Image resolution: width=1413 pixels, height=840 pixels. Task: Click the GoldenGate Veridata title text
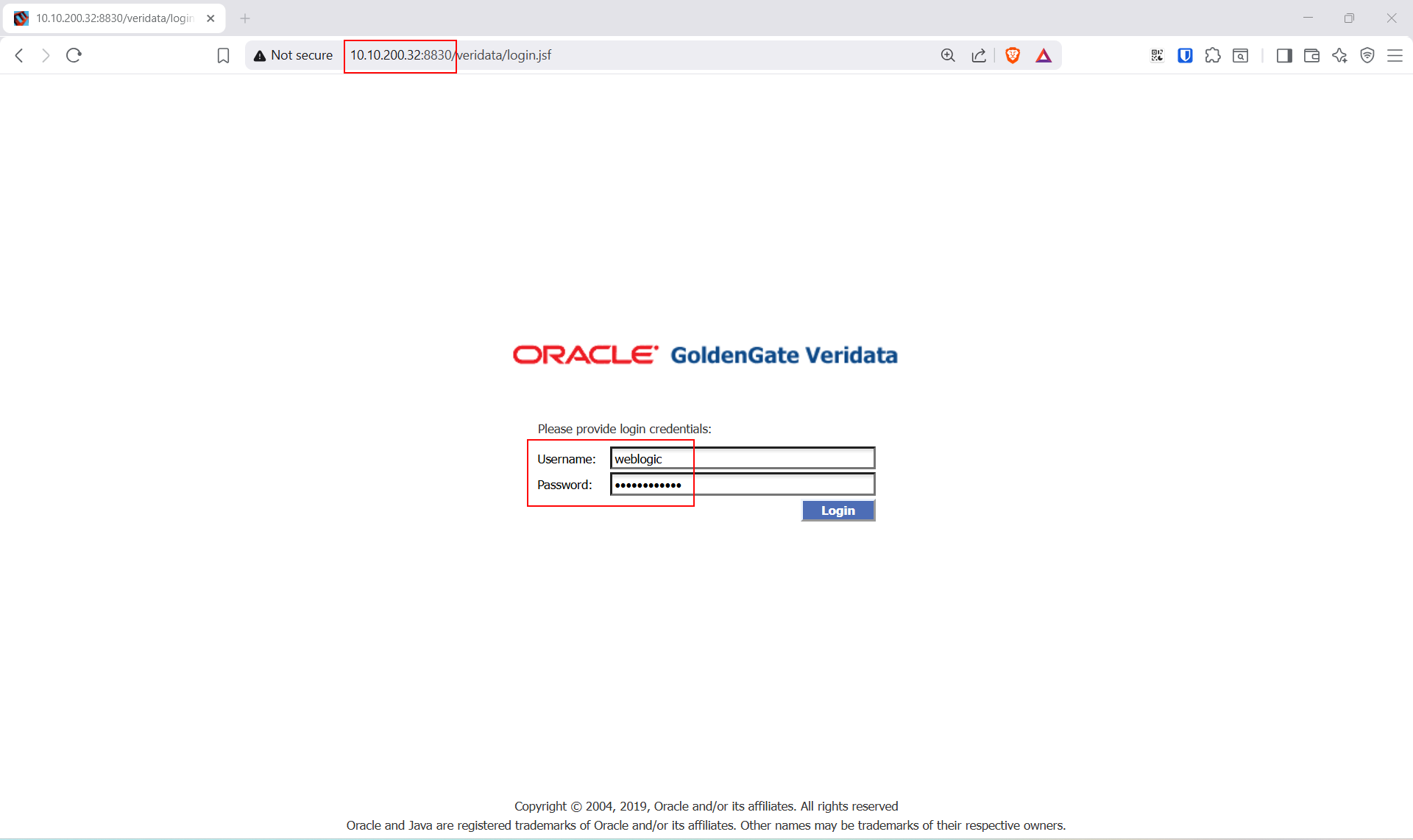click(784, 355)
